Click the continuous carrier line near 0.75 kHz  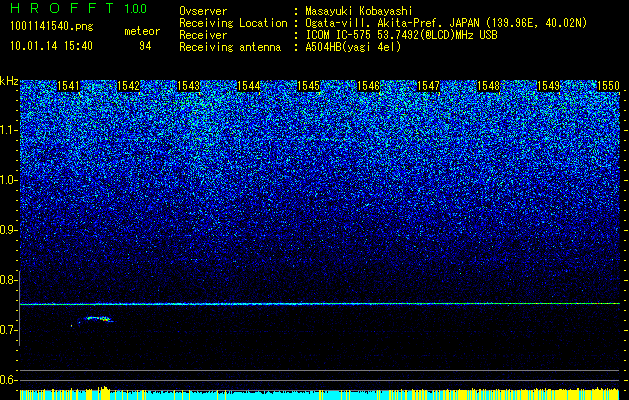tap(320, 304)
